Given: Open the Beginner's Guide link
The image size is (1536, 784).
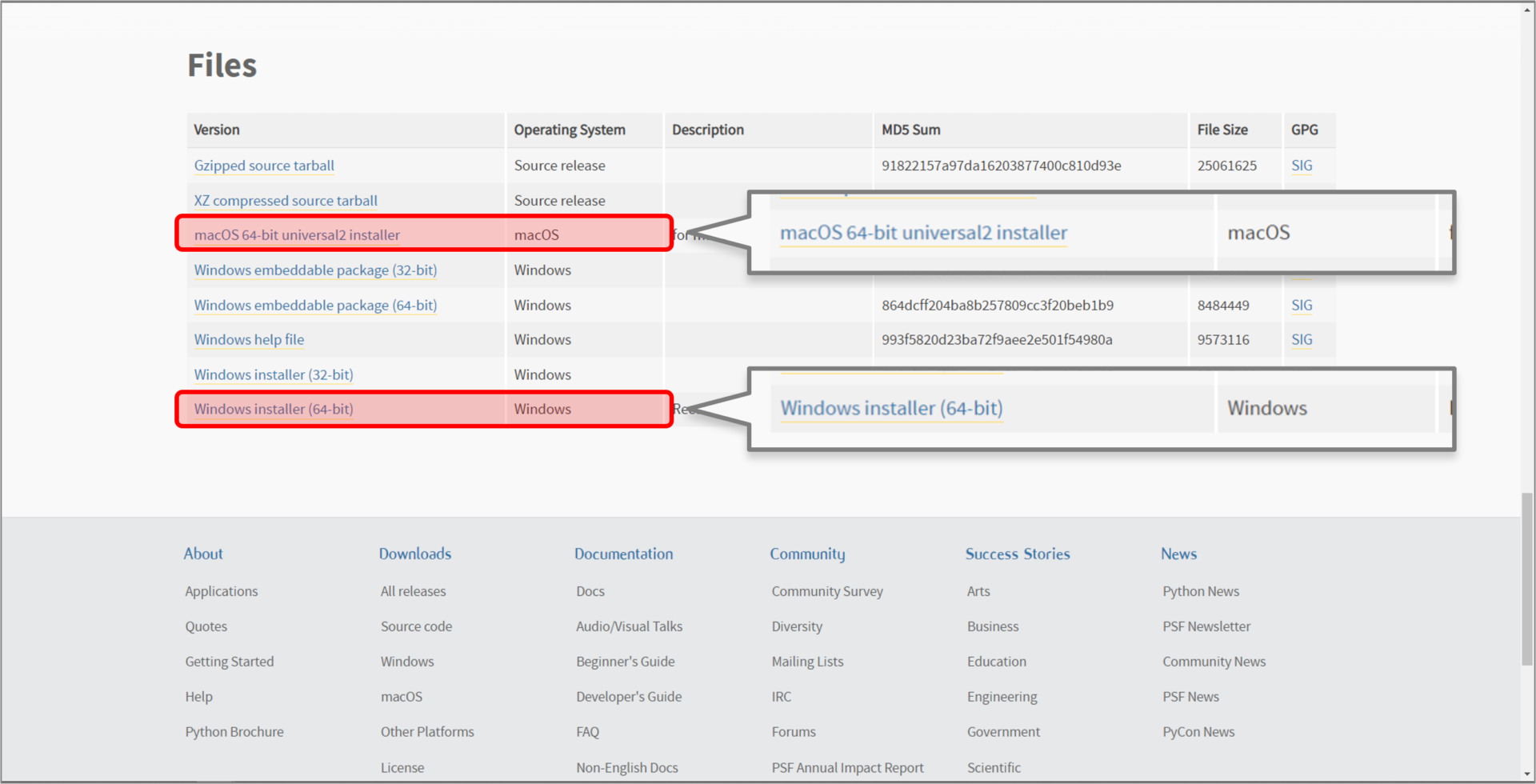Looking at the screenshot, I should coord(625,662).
